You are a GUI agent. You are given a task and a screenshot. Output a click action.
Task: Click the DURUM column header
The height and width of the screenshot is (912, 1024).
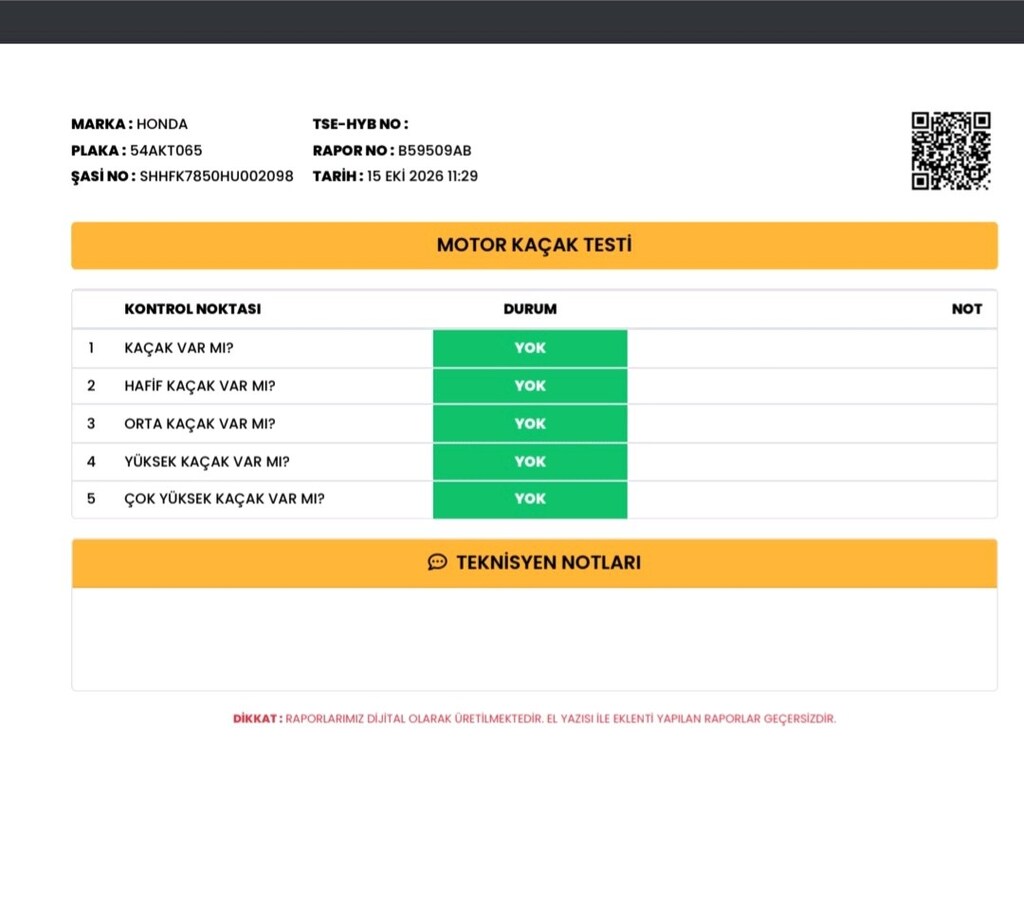[x=530, y=309]
